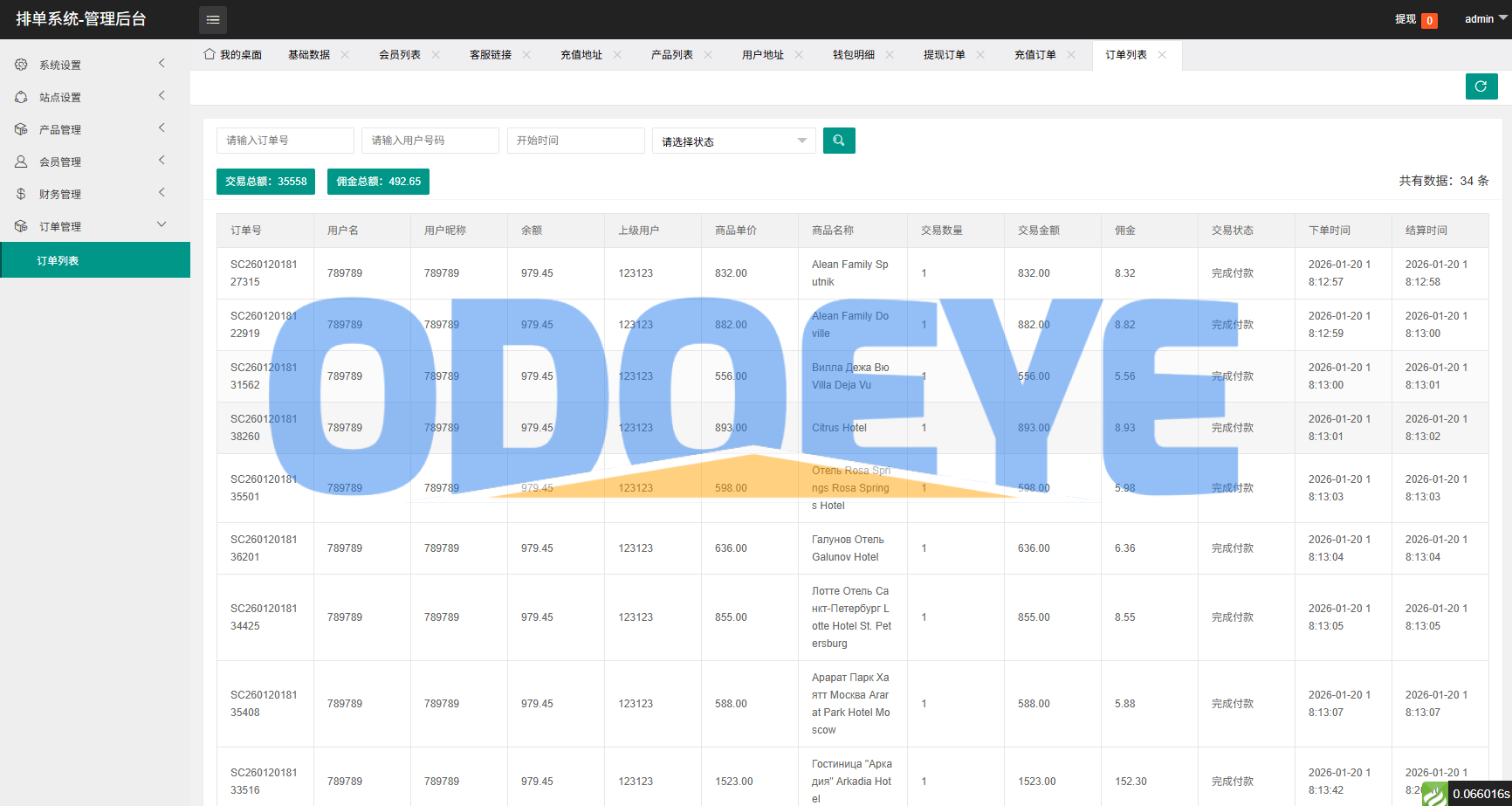Screen dimensions: 1512x806
Task: Open the admin user dropdown
Action: [1485, 19]
